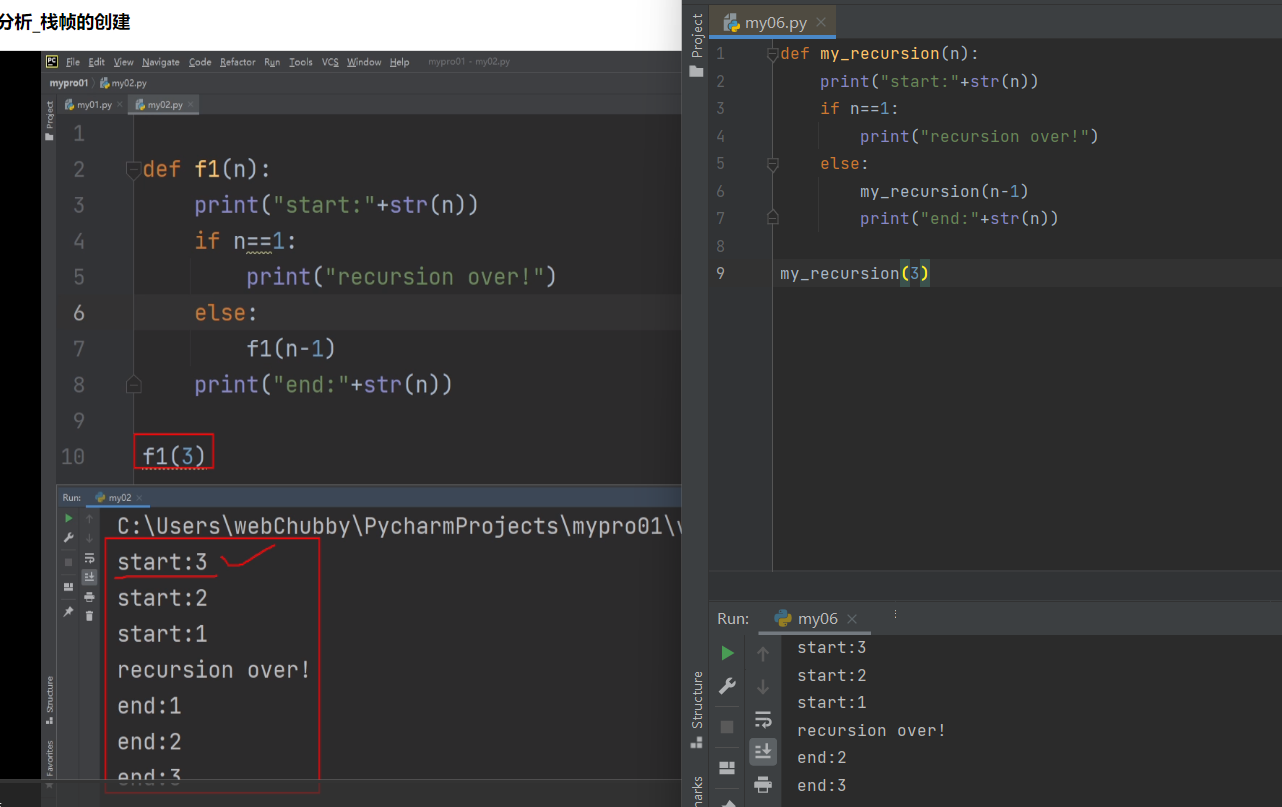
Task: Click line number 9 in my06.py gutter
Action: click(721, 273)
